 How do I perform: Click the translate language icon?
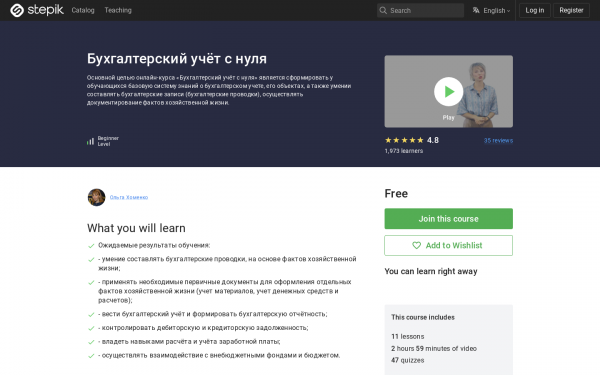(476, 10)
